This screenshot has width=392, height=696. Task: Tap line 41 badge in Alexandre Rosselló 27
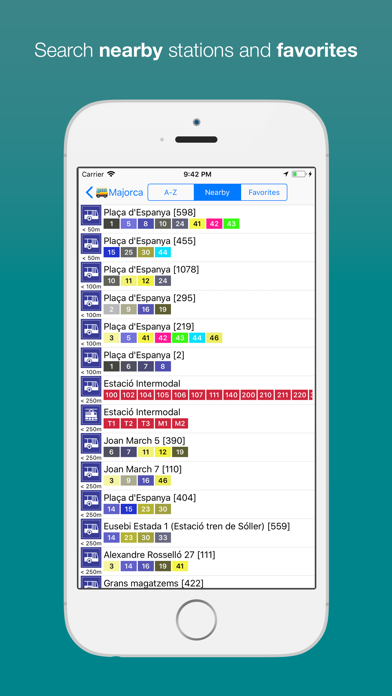click(x=180, y=566)
